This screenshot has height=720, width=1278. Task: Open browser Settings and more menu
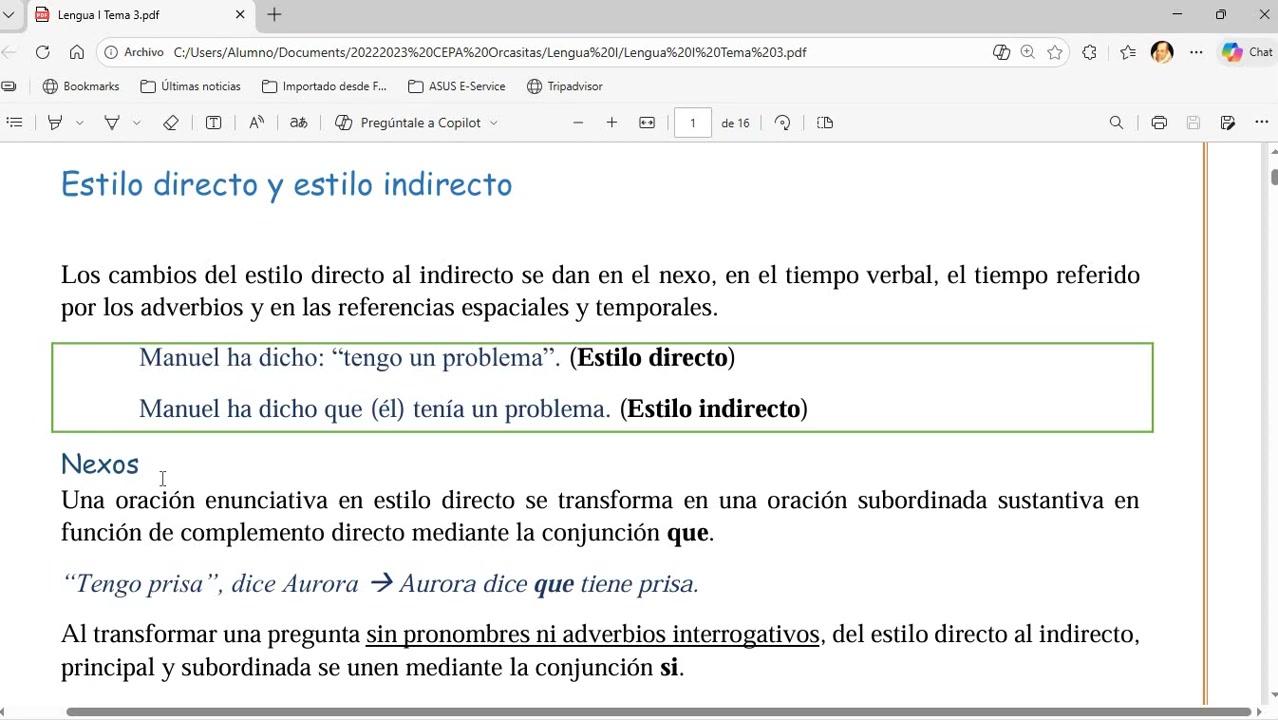pyautogui.click(x=1196, y=52)
